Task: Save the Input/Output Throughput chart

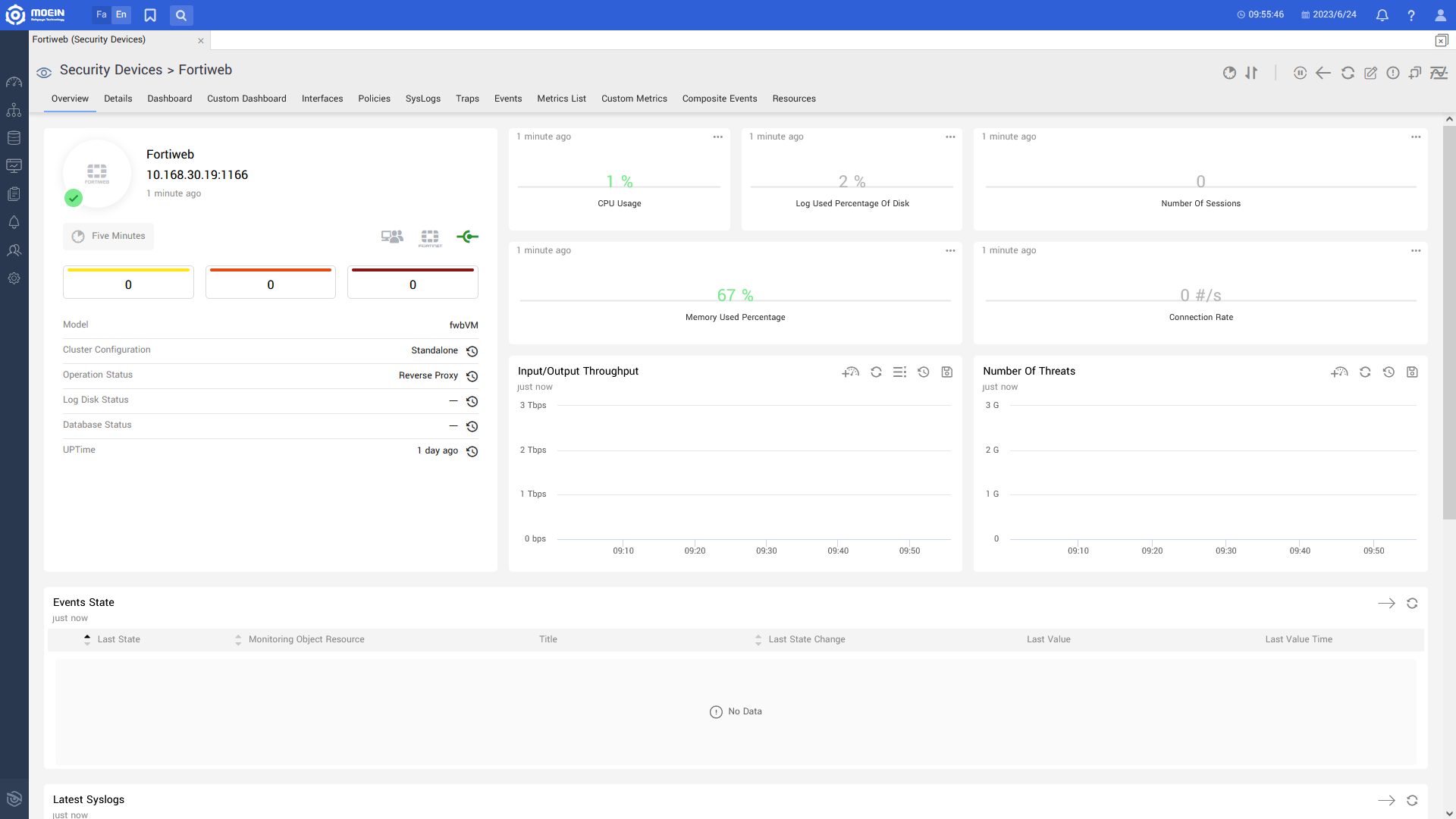Action: [x=946, y=372]
